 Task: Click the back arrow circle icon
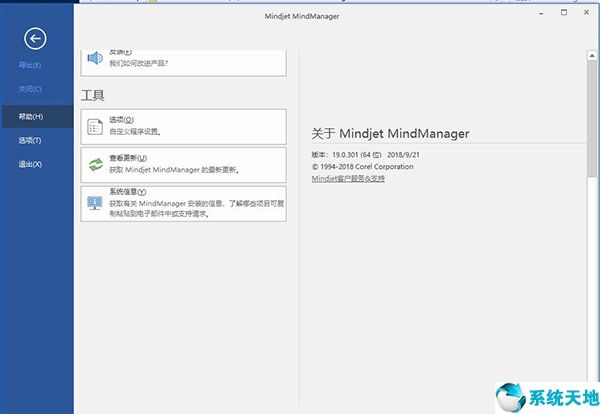pyautogui.click(x=35, y=38)
